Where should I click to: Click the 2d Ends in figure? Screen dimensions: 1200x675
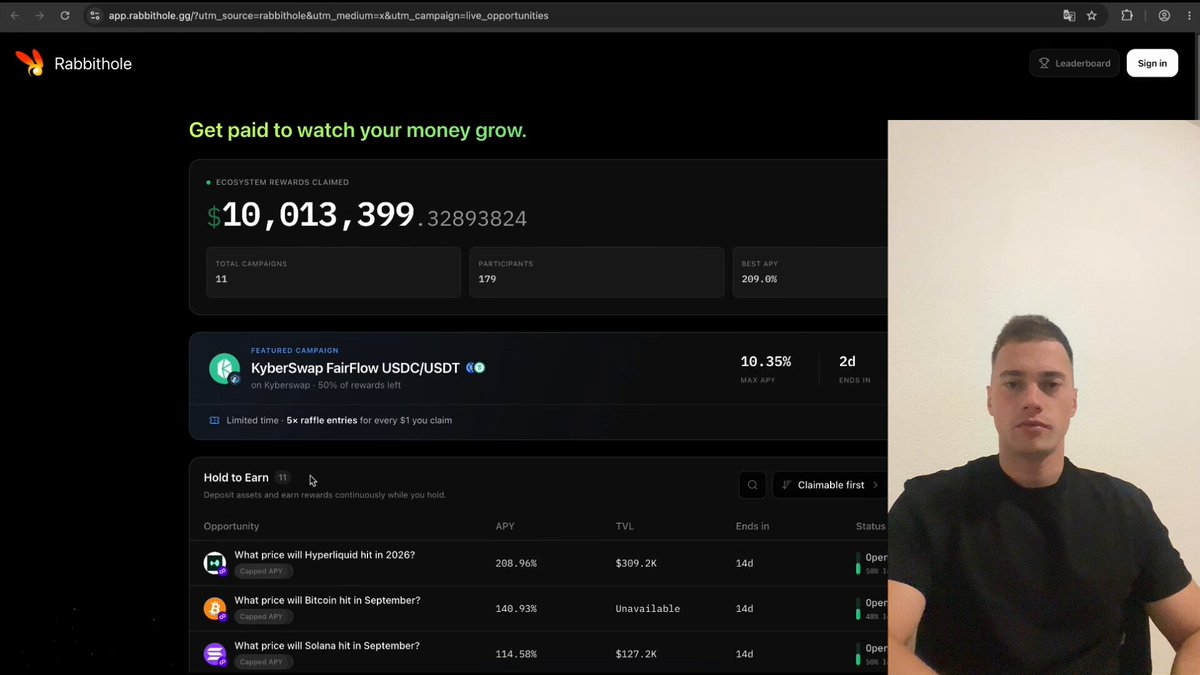(x=846, y=361)
